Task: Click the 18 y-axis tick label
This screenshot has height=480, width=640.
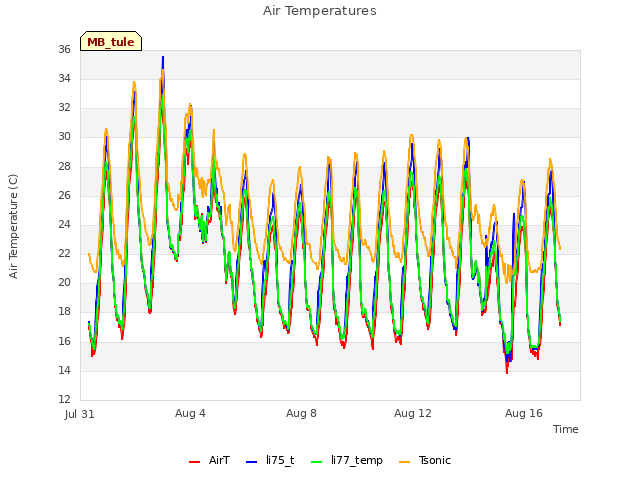Action: pyautogui.click(x=64, y=311)
